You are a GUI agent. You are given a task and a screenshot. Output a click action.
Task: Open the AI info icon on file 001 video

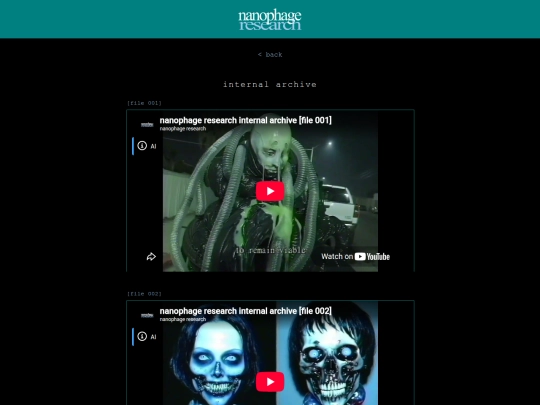click(142, 146)
